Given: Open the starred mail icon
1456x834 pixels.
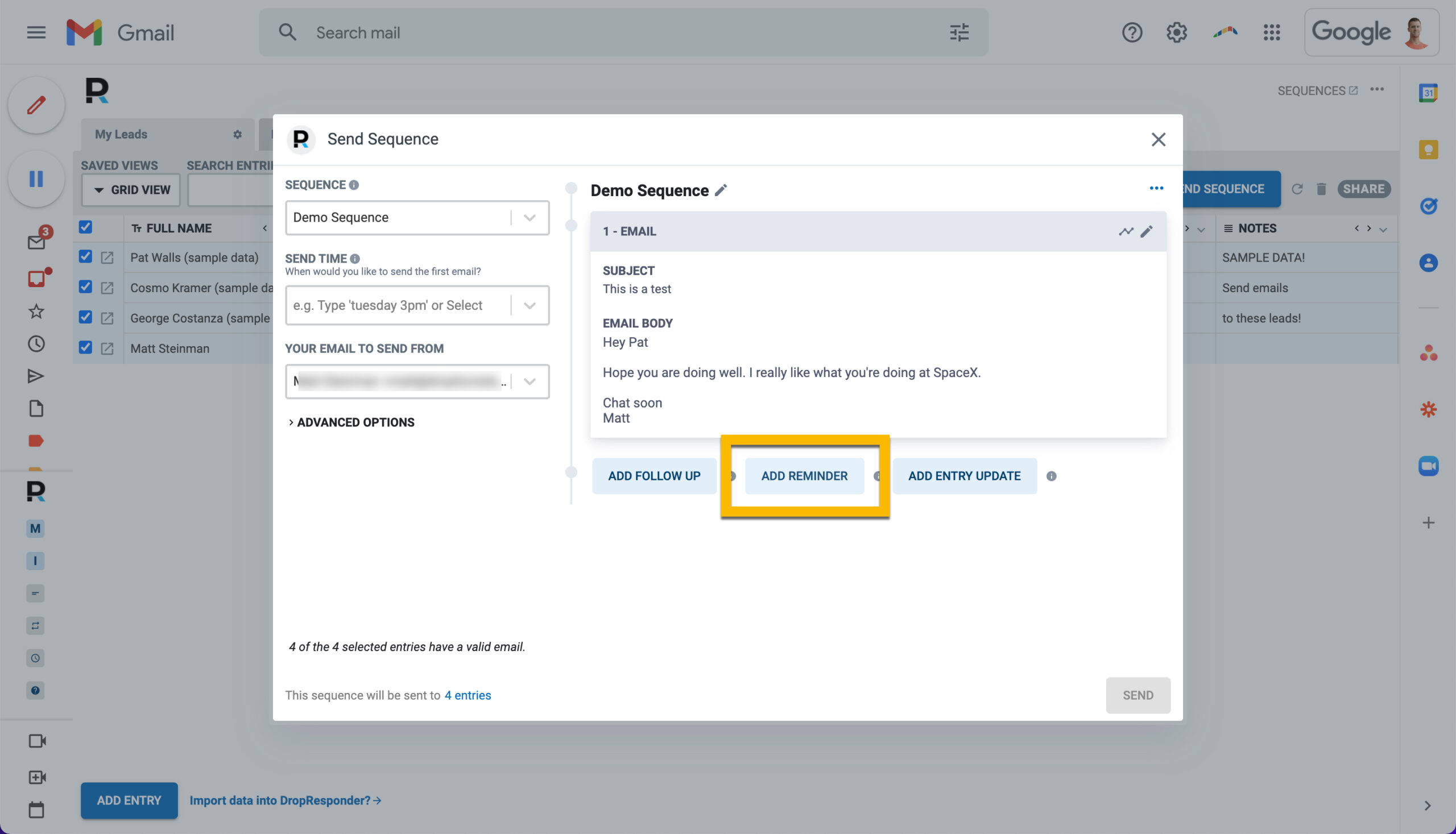Looking at the screenshot, I should point(36,311).
